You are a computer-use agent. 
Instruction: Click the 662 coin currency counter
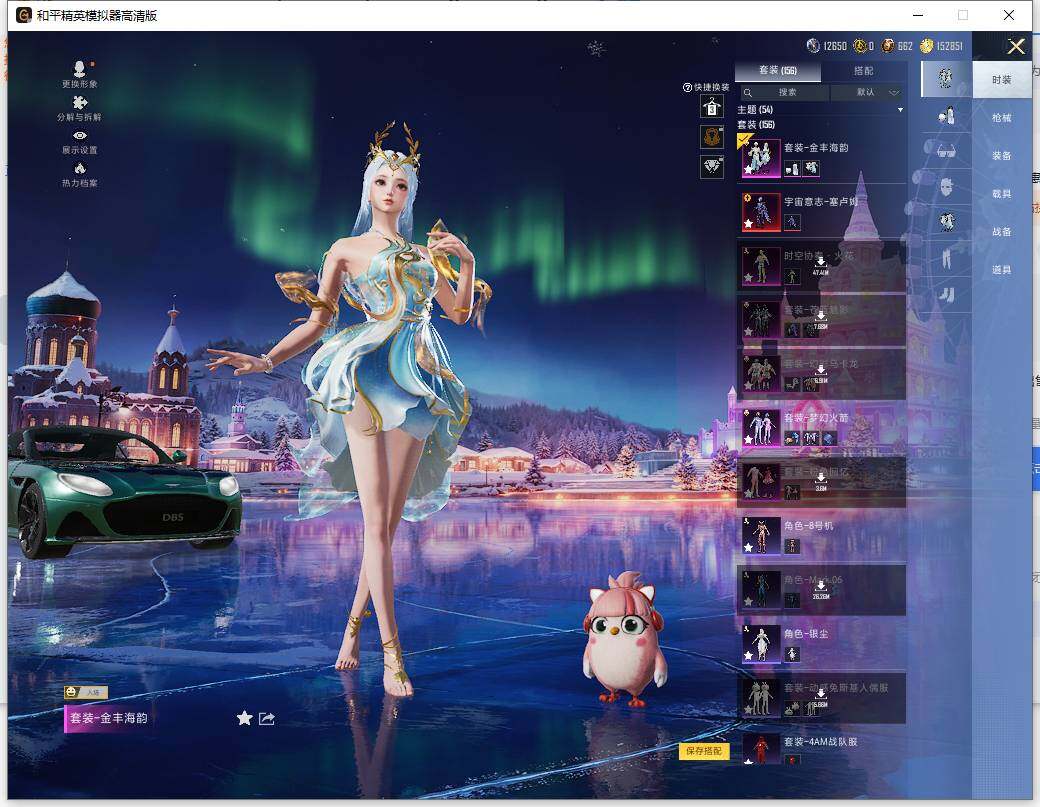pos(897,46)
